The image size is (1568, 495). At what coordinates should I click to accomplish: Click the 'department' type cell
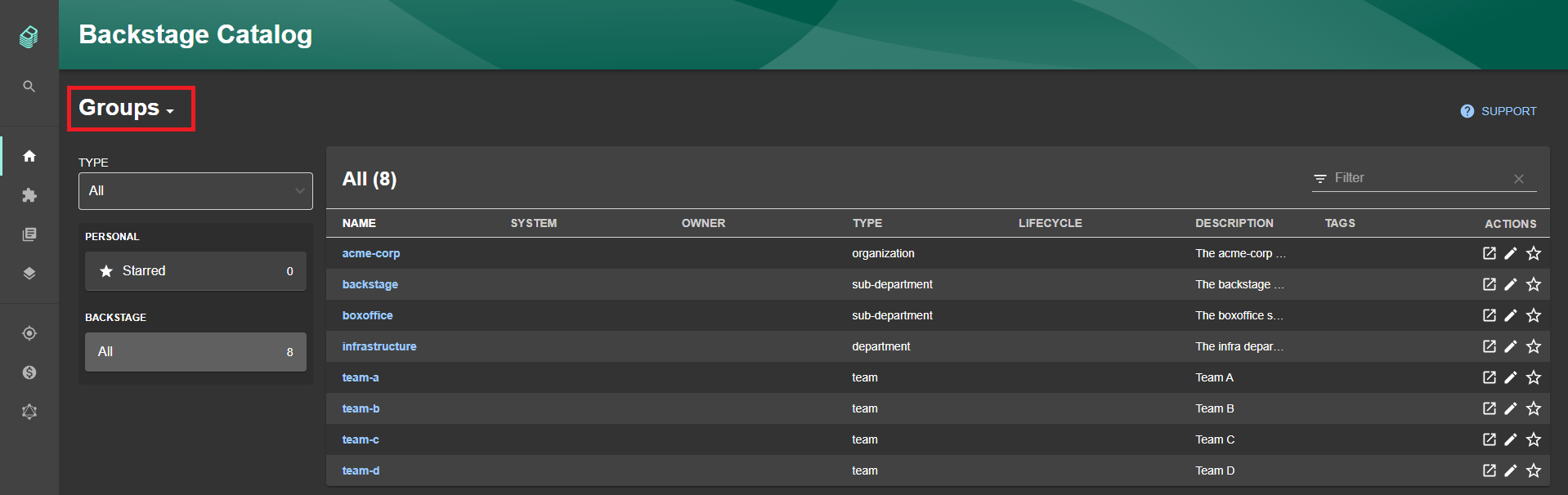click(x=880, y=346)
